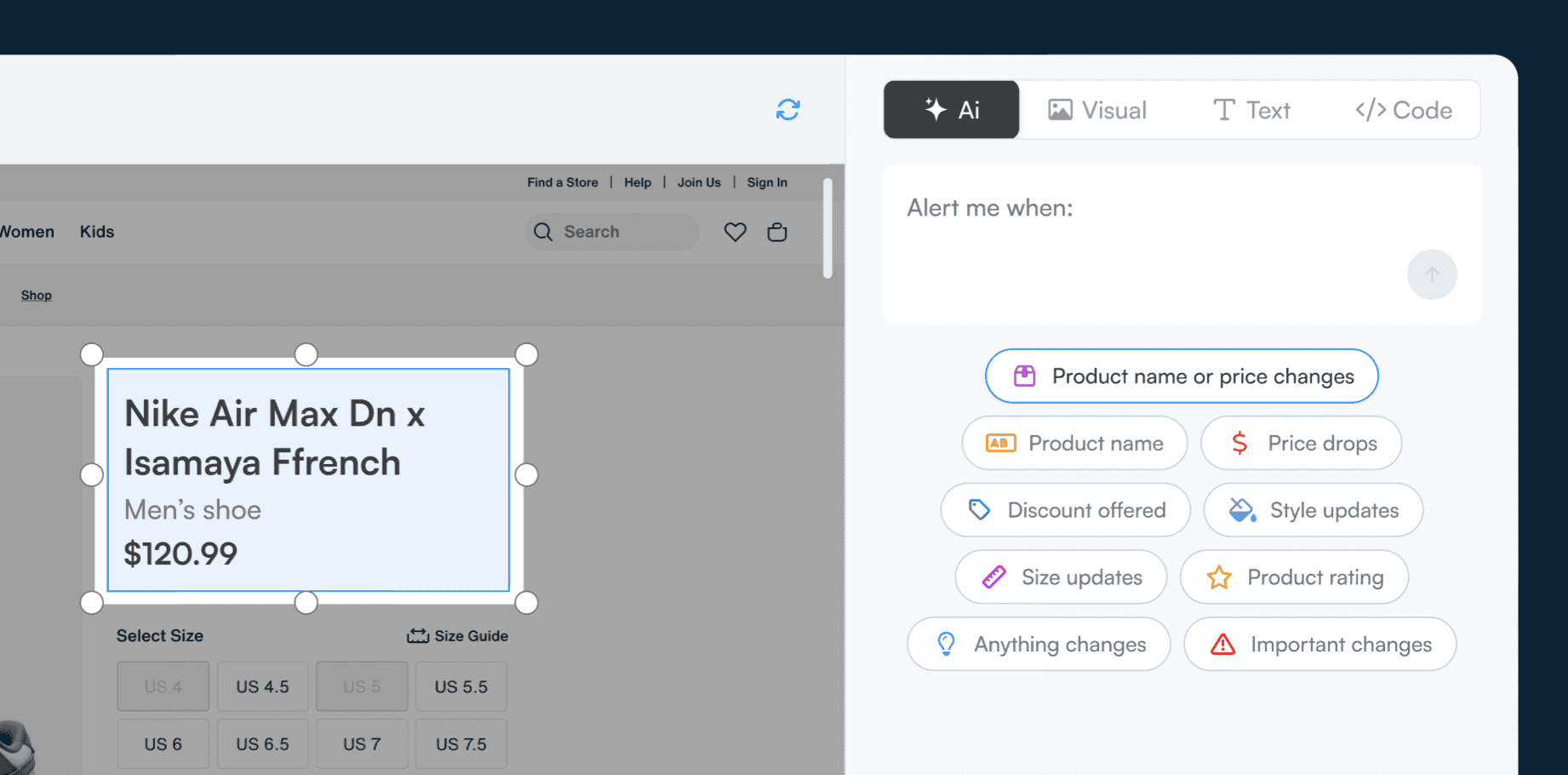
Task: Open the shopping bag icon
Action: coord(776,232)
